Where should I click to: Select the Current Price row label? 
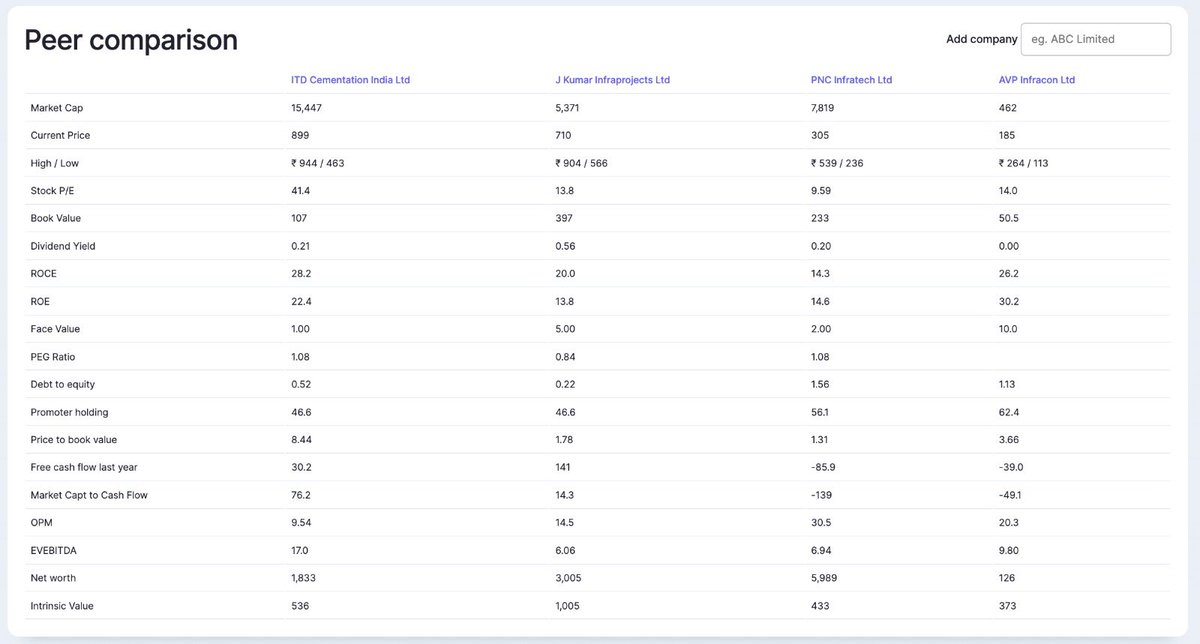click(60, 135)
